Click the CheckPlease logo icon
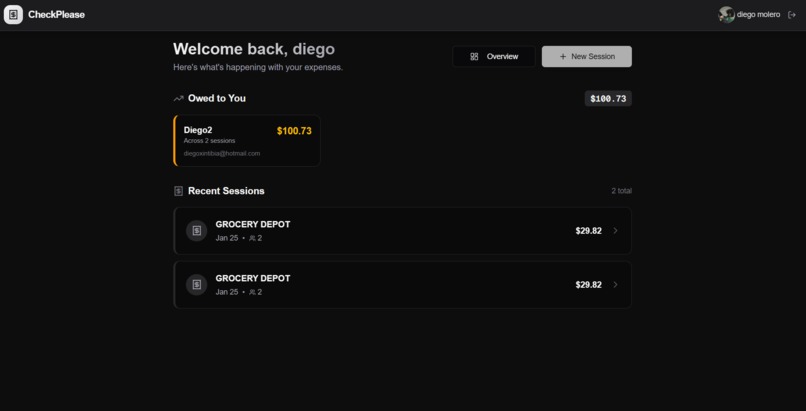The width and height of the screenshot is (806, 411). coord(13,15)
